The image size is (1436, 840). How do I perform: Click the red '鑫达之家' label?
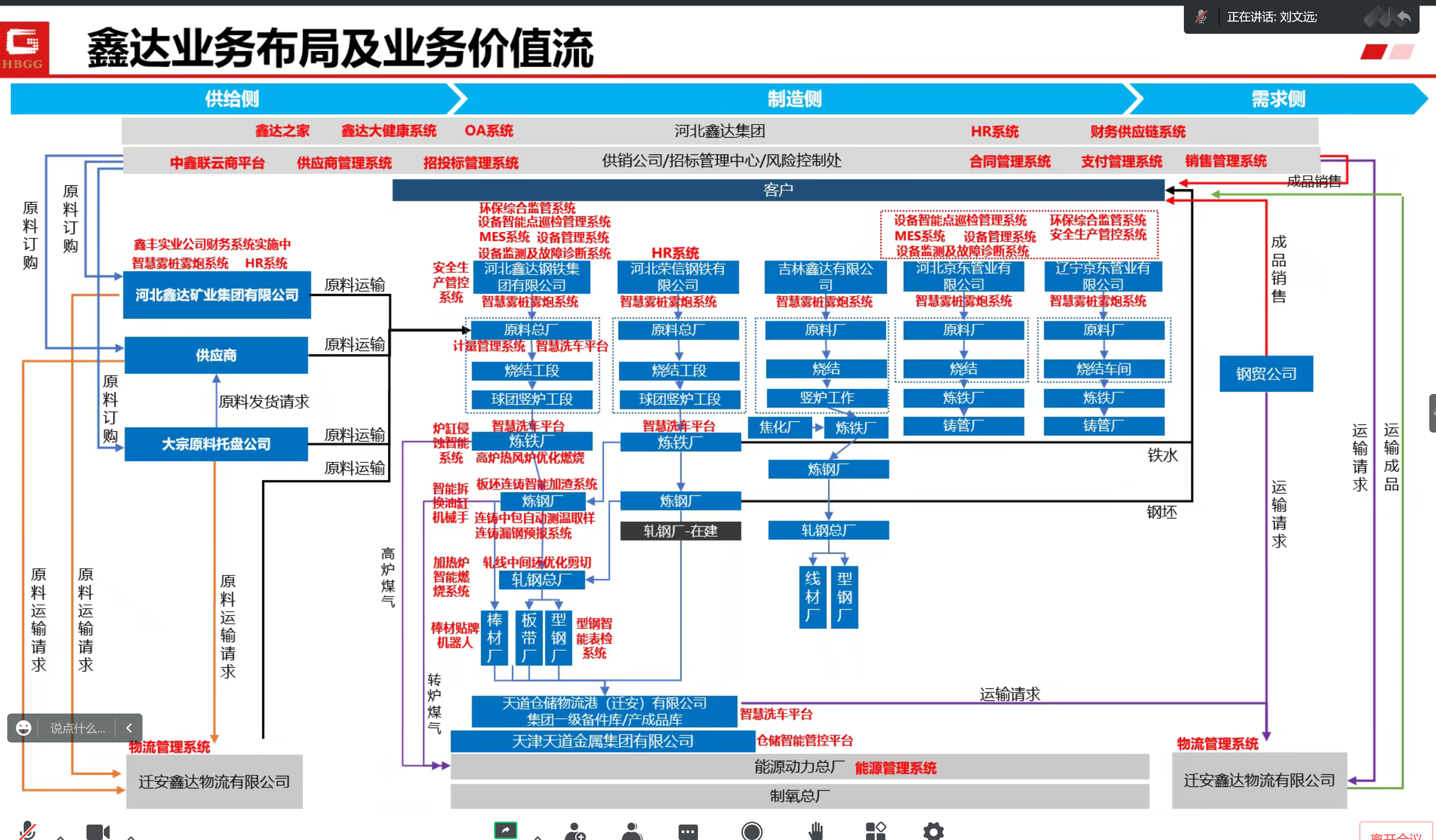coord(282,131)
